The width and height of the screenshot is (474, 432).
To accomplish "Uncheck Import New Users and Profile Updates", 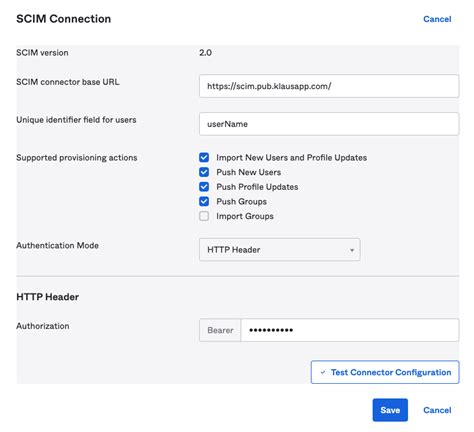I will pos(204,157).
